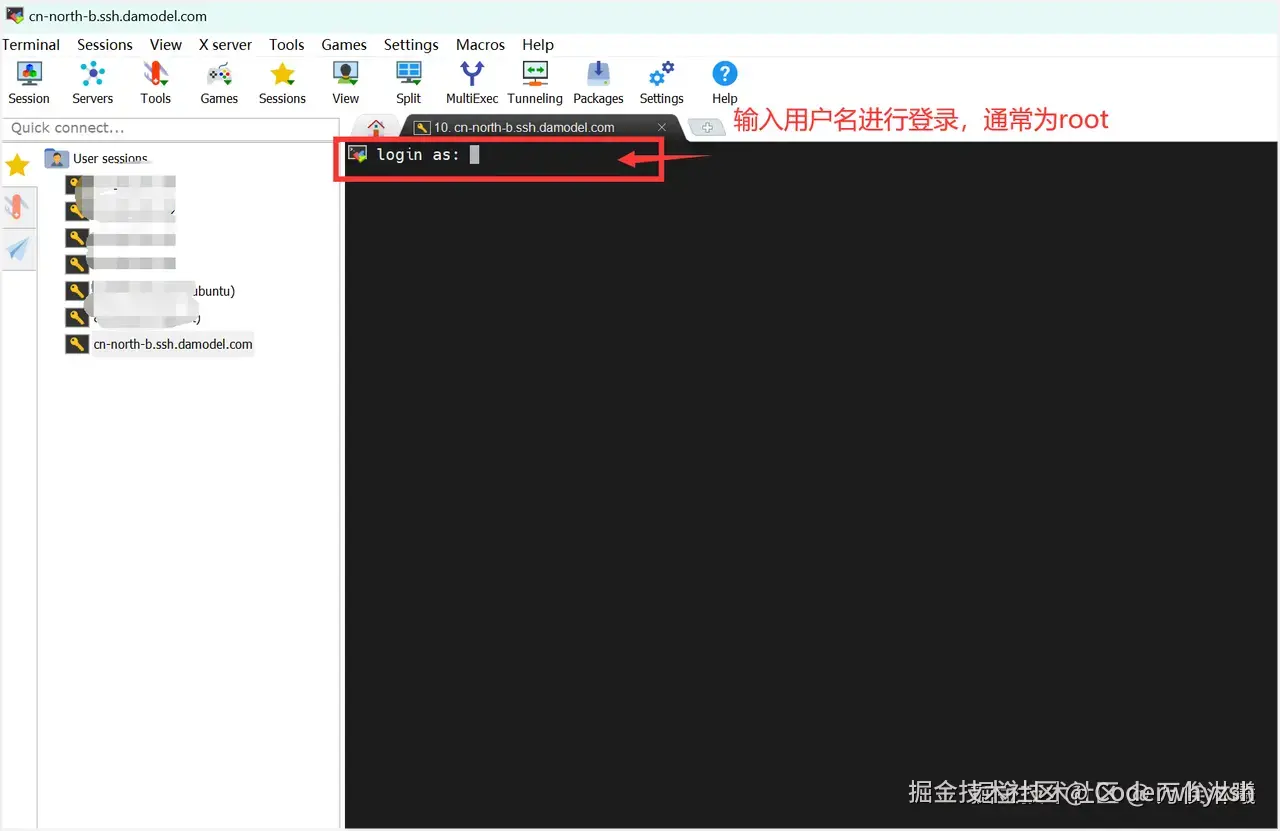1280x831 pixels.
Task: Add a new terminal tab
Action: coord(707,128)
